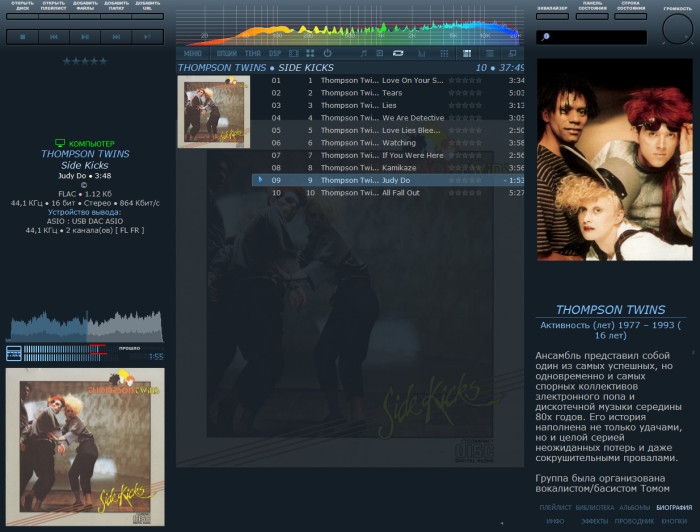Open the Опции menu
The width and height of the screenshot is (700, 532).
coord(226,53)
